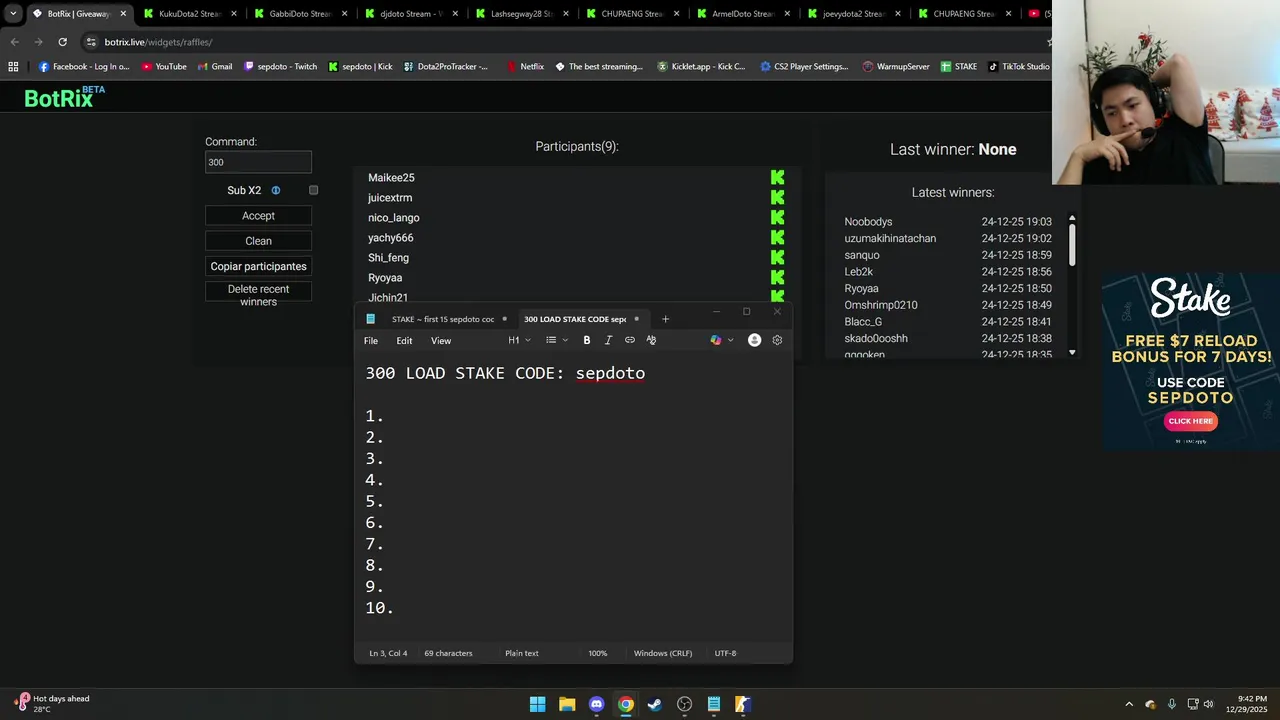
Task: Open the H1 heading dropdown
Action: coord(519,340)
